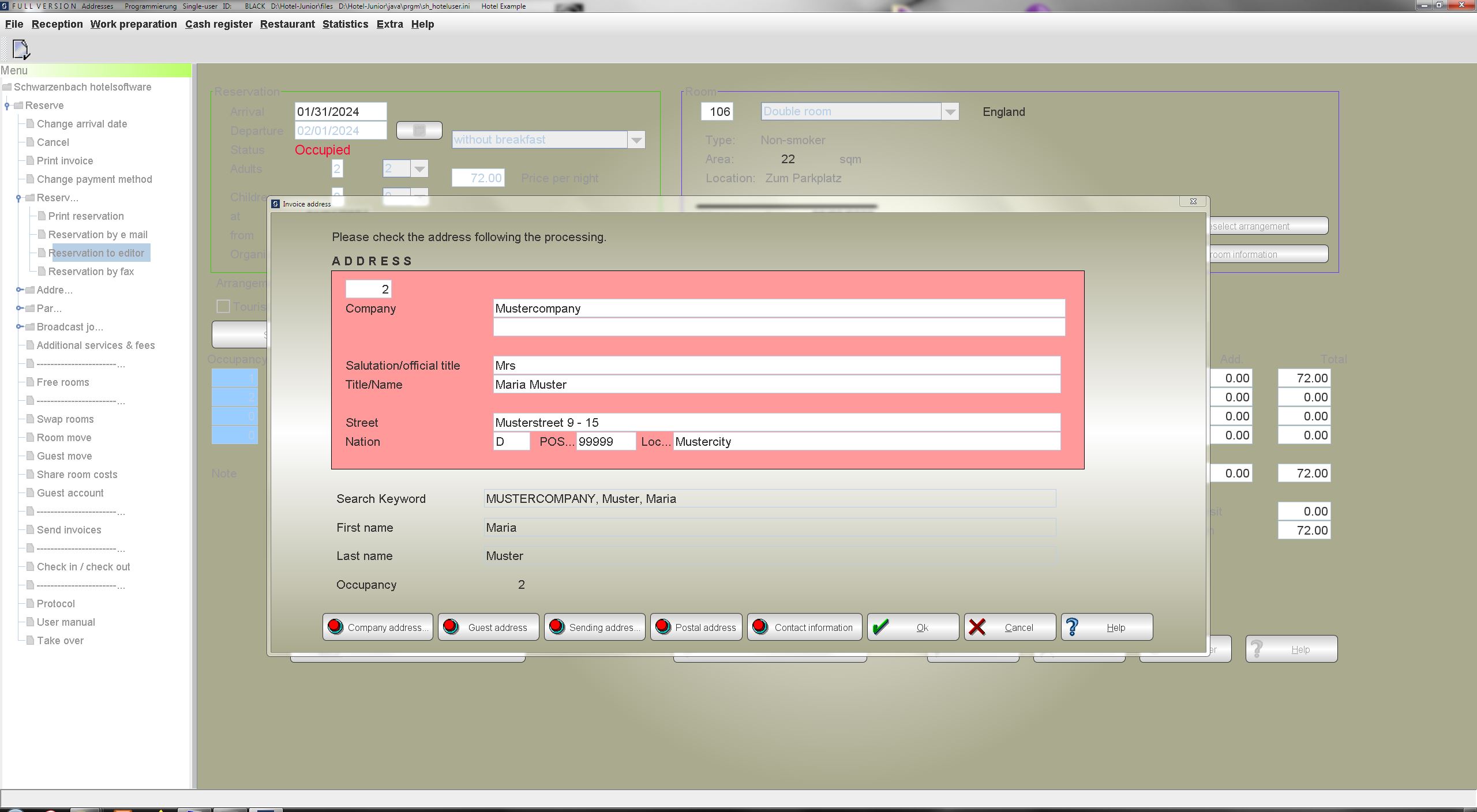This screenshot has height=812, width=1477.
Task: Click greyed Help question mark icon in background
Action: (1257, 649)
